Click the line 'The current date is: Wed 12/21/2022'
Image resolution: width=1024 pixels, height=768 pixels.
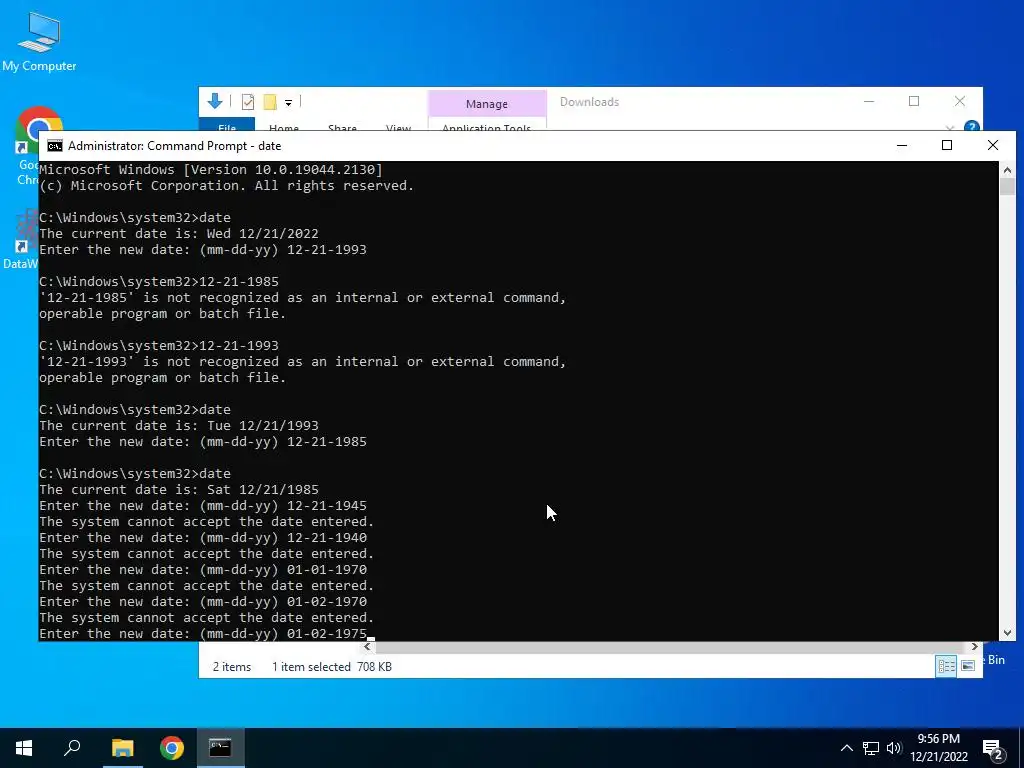[x=179, y=233]
